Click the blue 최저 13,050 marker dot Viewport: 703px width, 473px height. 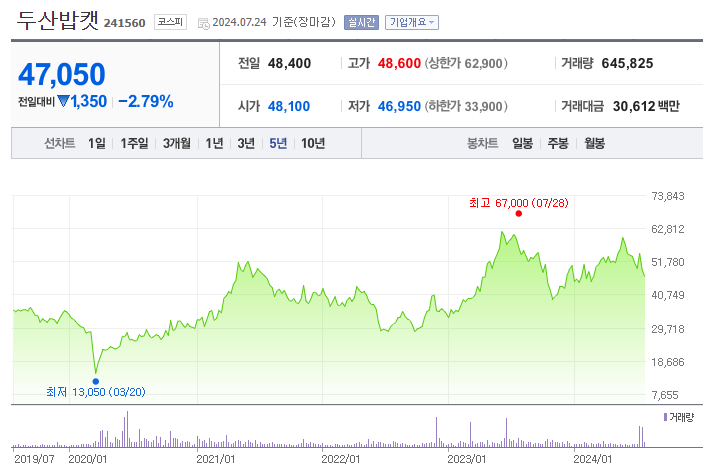95,382
